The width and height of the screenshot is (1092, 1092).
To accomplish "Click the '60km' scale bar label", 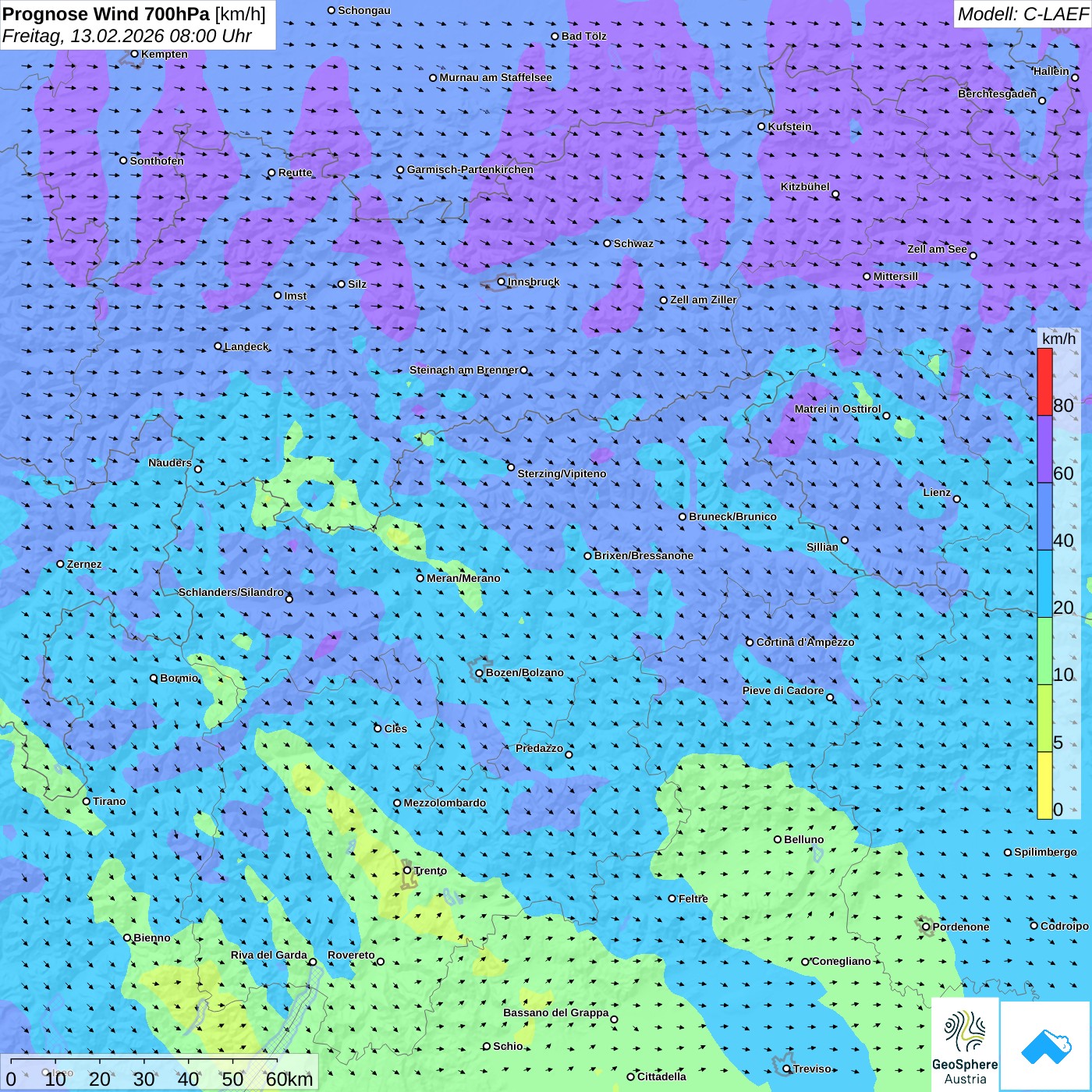I will pos(289,1079).
